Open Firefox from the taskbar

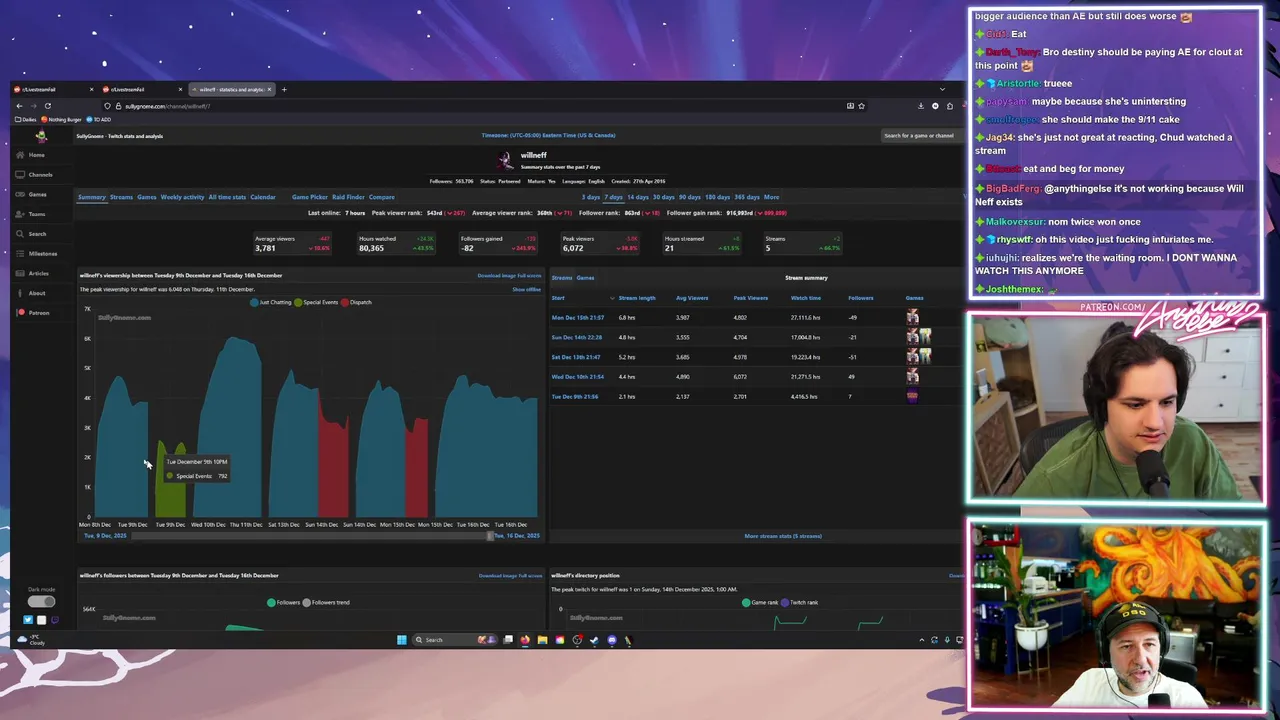coord(525,640)
